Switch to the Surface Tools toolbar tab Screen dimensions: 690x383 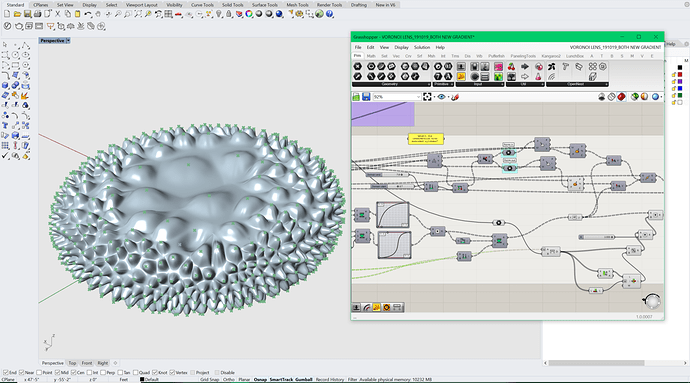point(264,5)
